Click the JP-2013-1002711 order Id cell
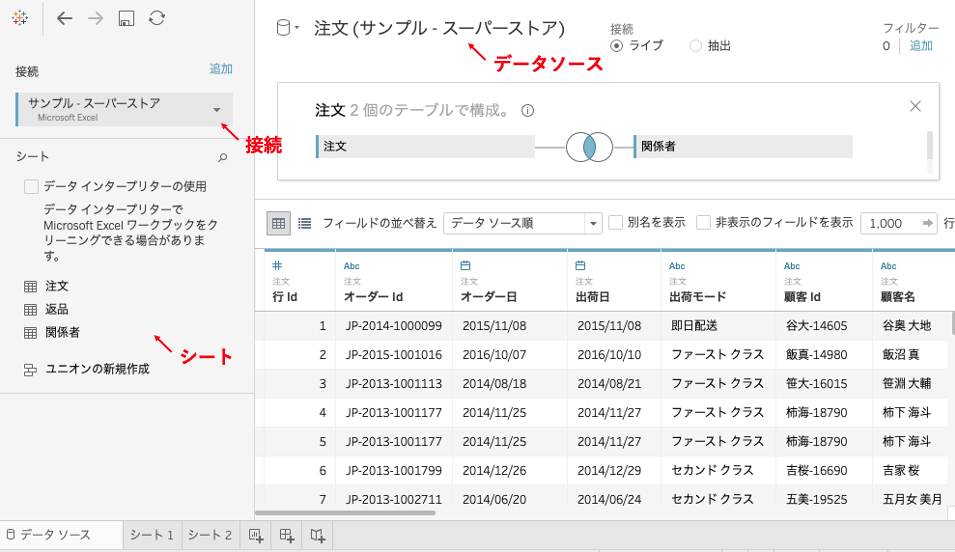The height and width of the screenshot is (552, 955). coord(394,500)
